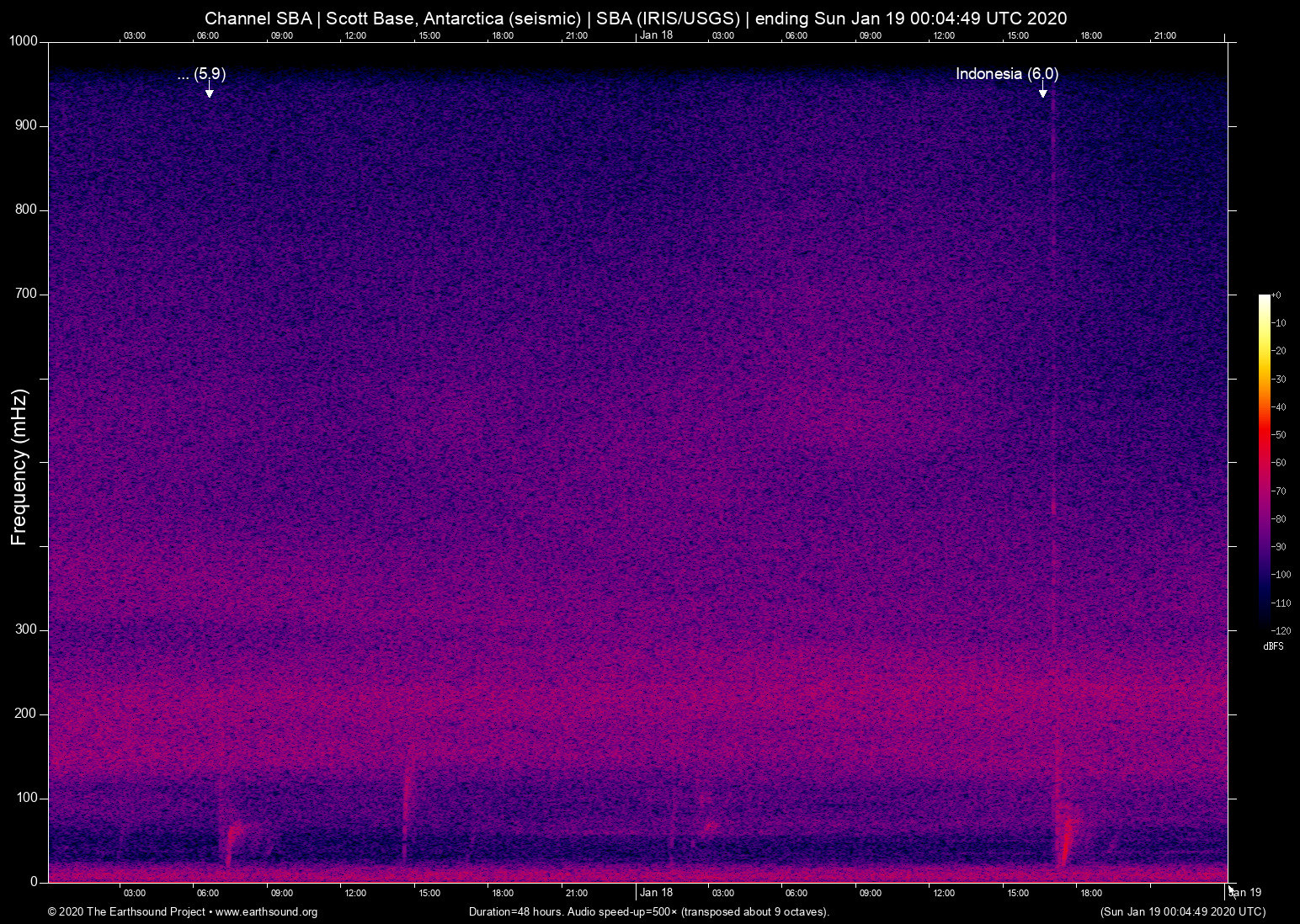Click the Channel SBA title text
Image resolution: width=1300 pixels, height=924 pixels.
pyautogui.click(x=258, y=19)
